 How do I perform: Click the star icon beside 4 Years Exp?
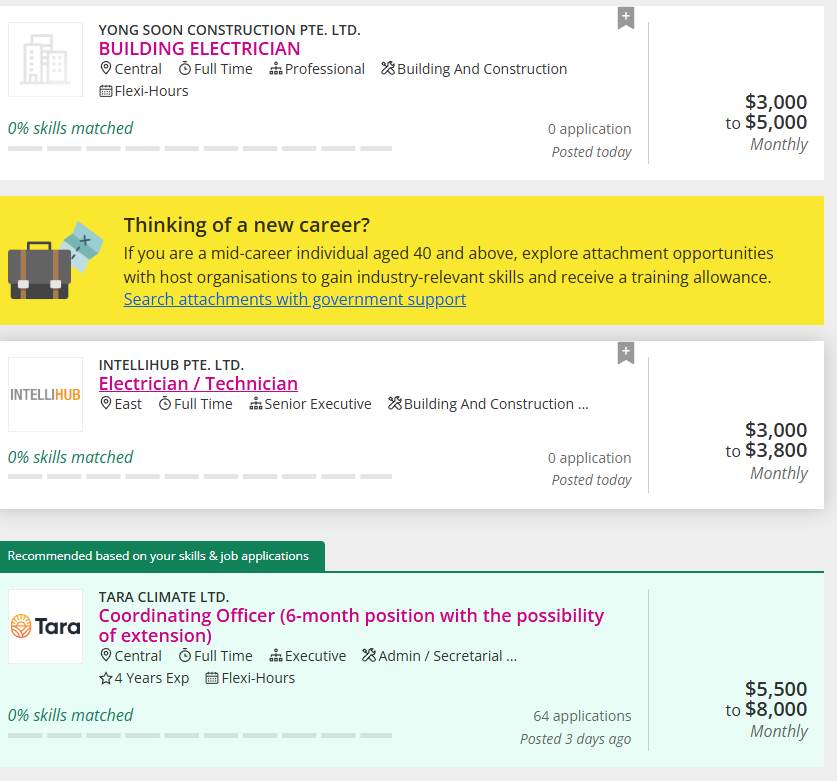tap(106, 678)
